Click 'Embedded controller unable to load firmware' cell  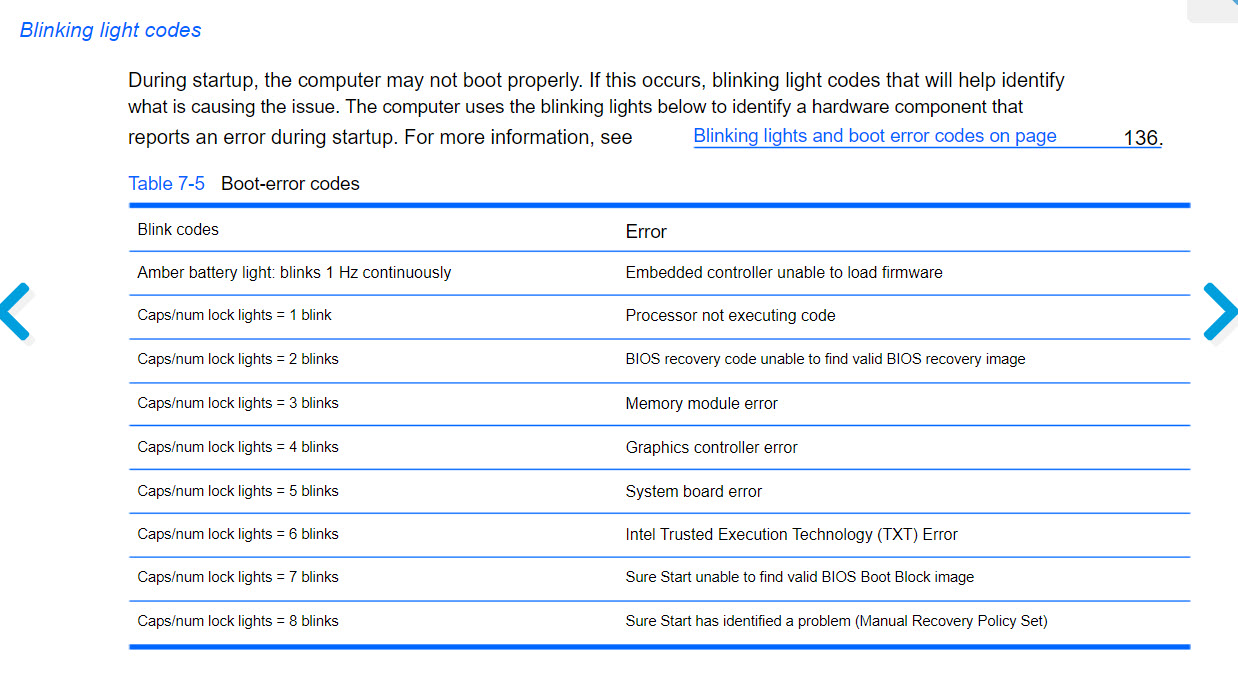(784, 272)
